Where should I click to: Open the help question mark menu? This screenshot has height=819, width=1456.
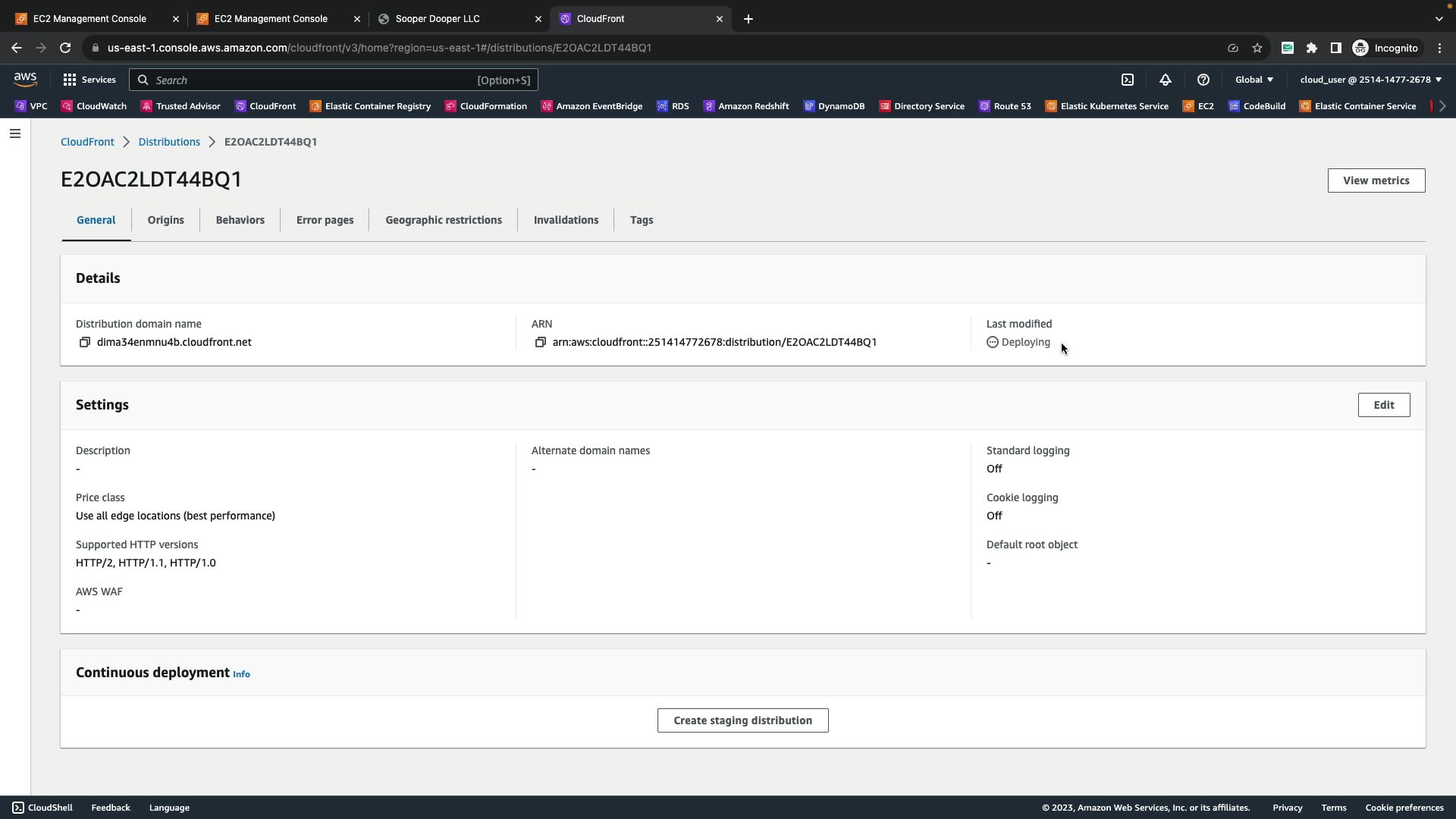(1203, 80)
